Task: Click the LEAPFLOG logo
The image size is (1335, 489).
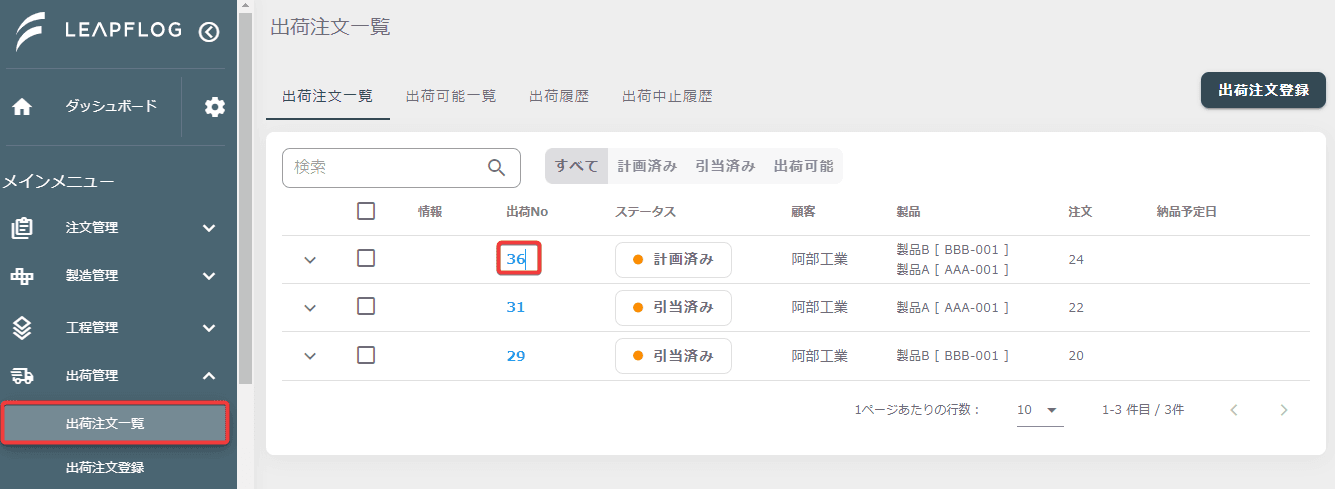Action: click(98, 31)
